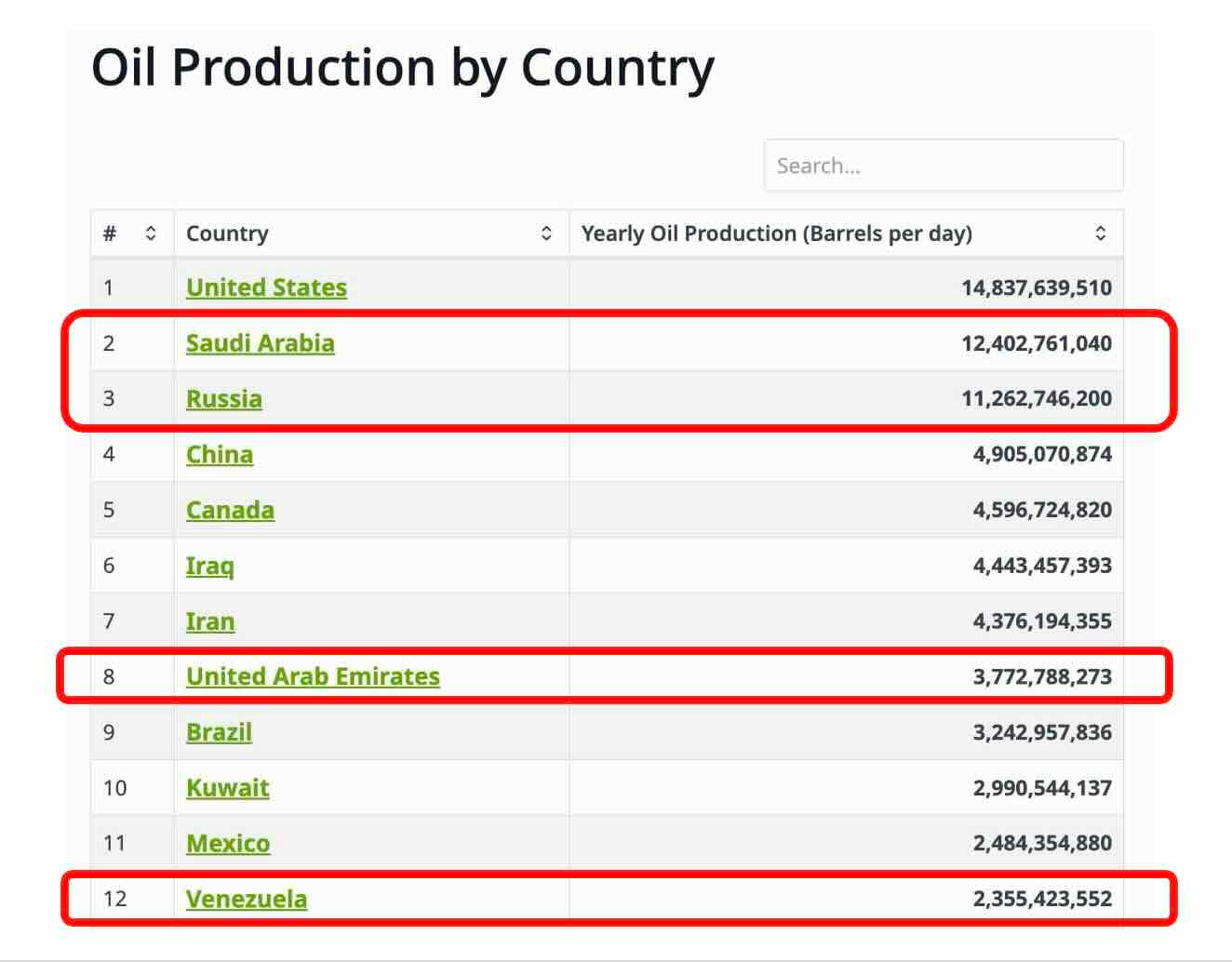Select value 14,837,639,510 for United States
The width and height of the screenshot is (1232, 962).
click(1037, 287)
